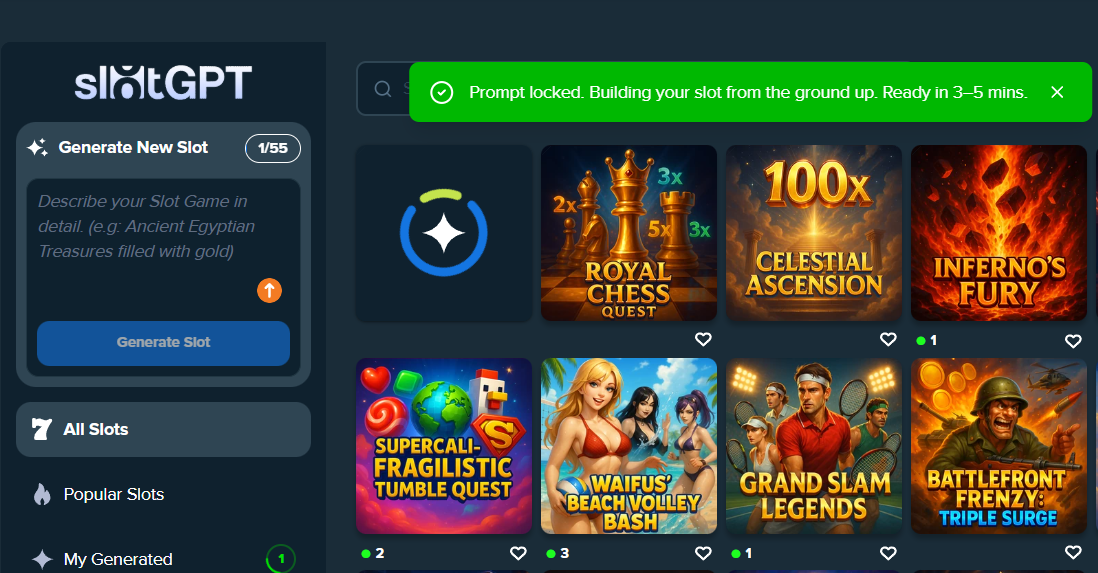Click the star icon next to My Generated
Viewport: 1098px width, 573px height.
(42, 559)
